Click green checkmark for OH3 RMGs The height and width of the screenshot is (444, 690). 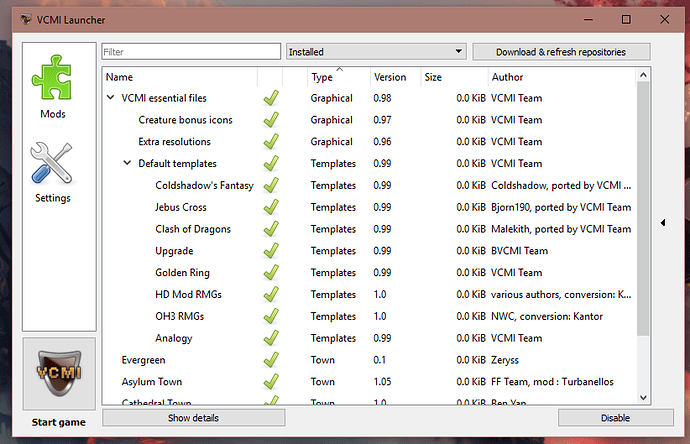click(271, 316)
